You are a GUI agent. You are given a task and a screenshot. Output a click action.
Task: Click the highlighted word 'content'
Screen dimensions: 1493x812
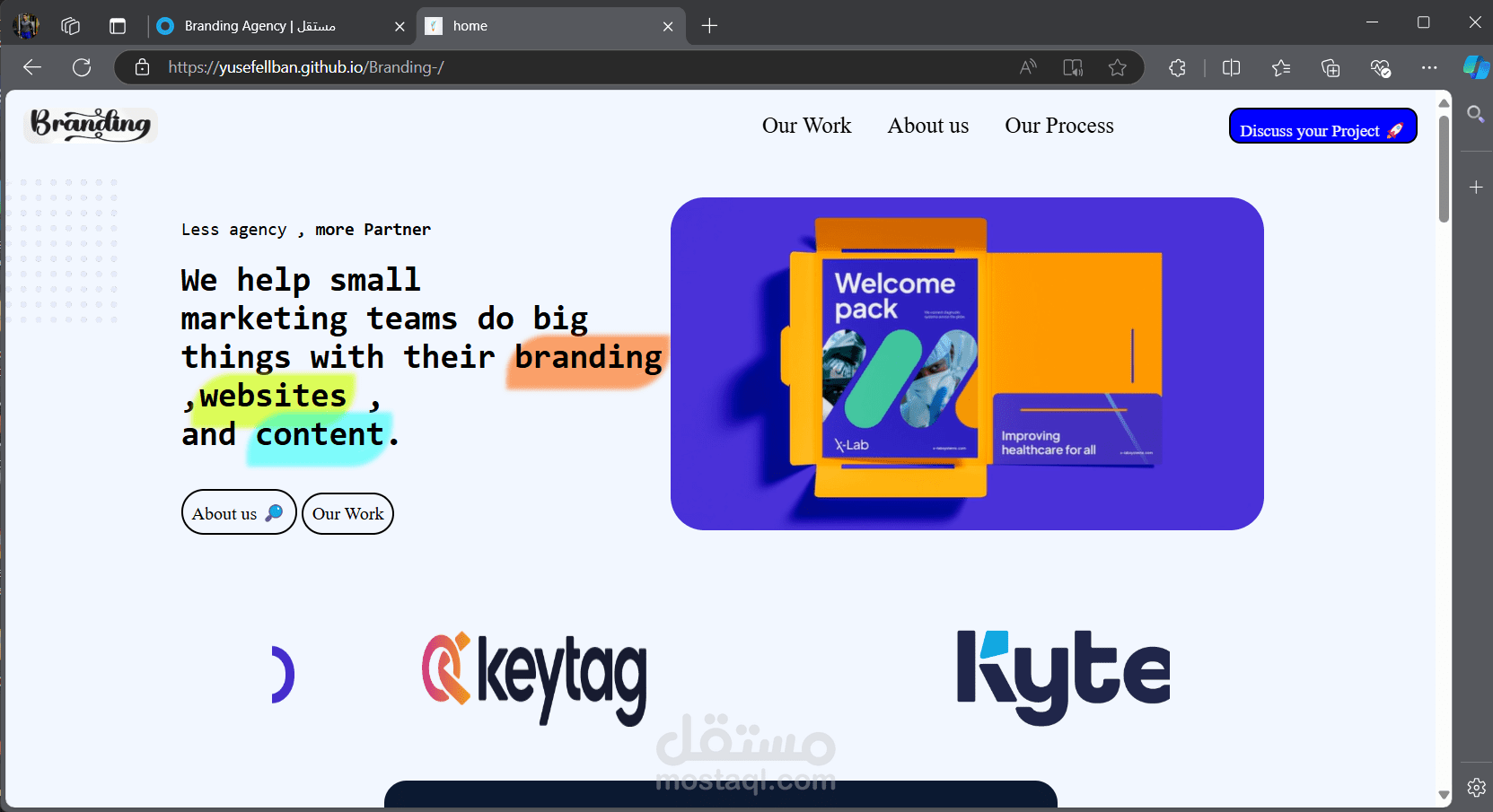tap(320, 434)
